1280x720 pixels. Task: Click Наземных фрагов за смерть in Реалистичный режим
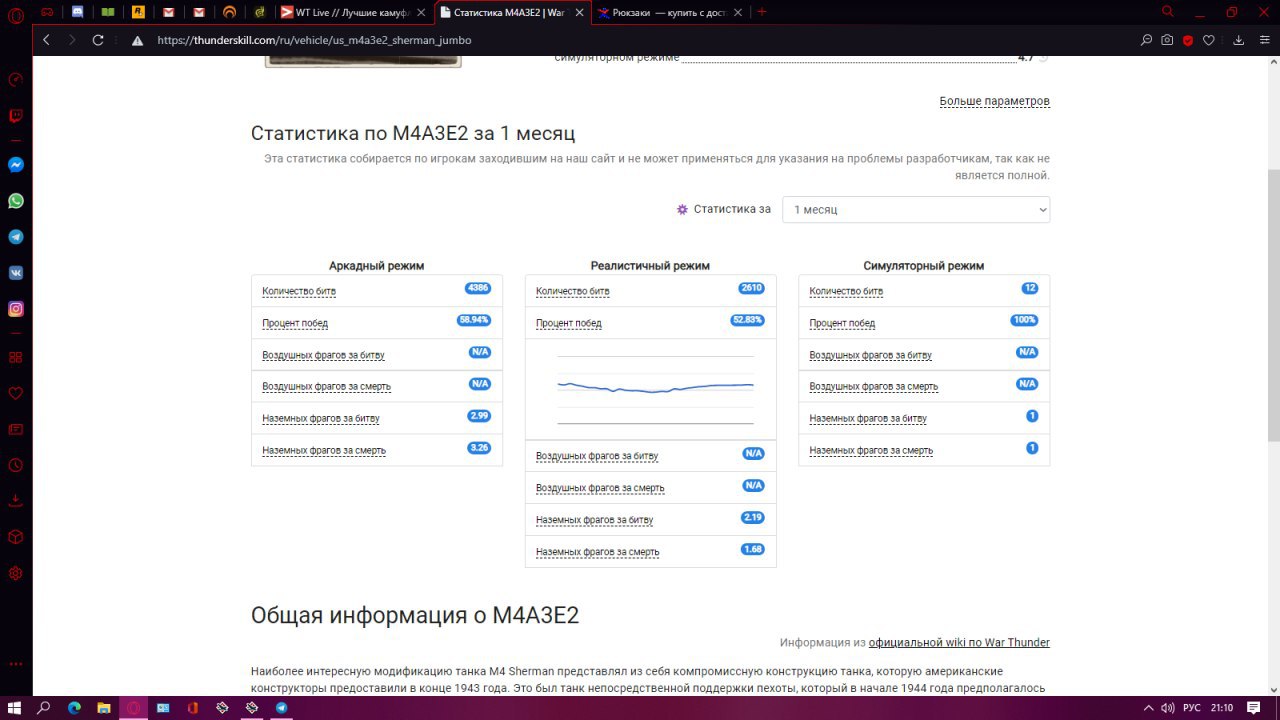(x=597, y=552)
